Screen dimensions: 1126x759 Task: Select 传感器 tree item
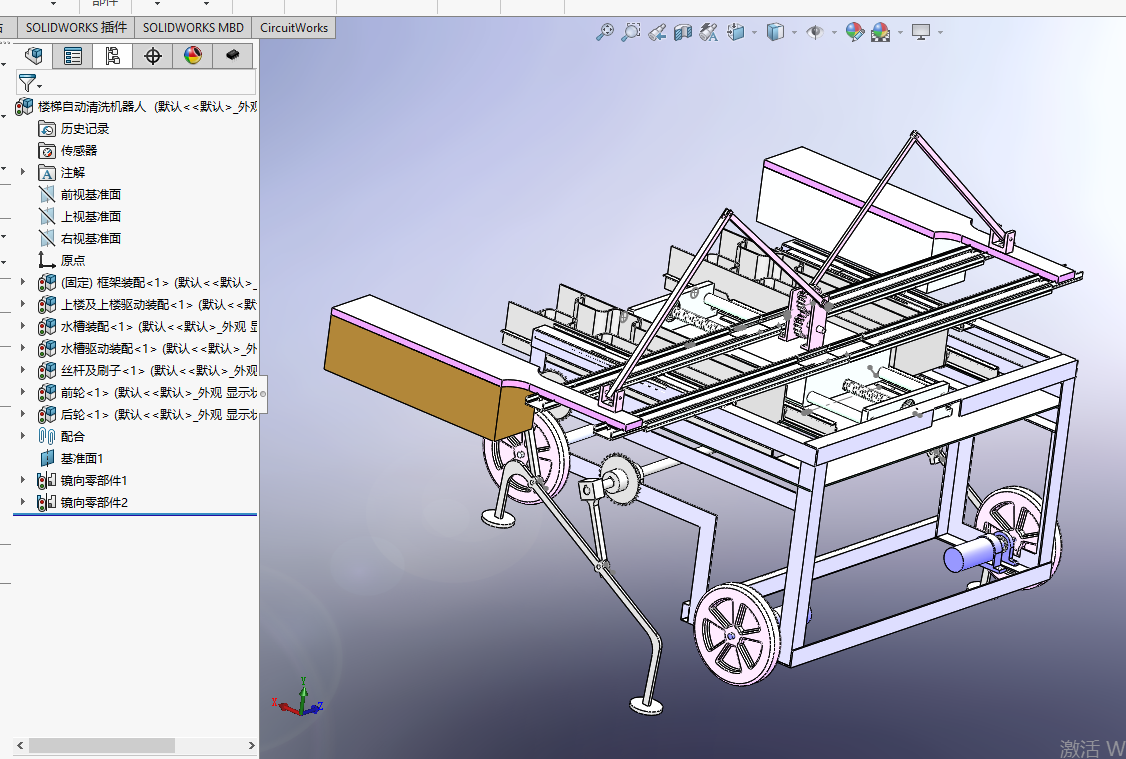point(79,151)
